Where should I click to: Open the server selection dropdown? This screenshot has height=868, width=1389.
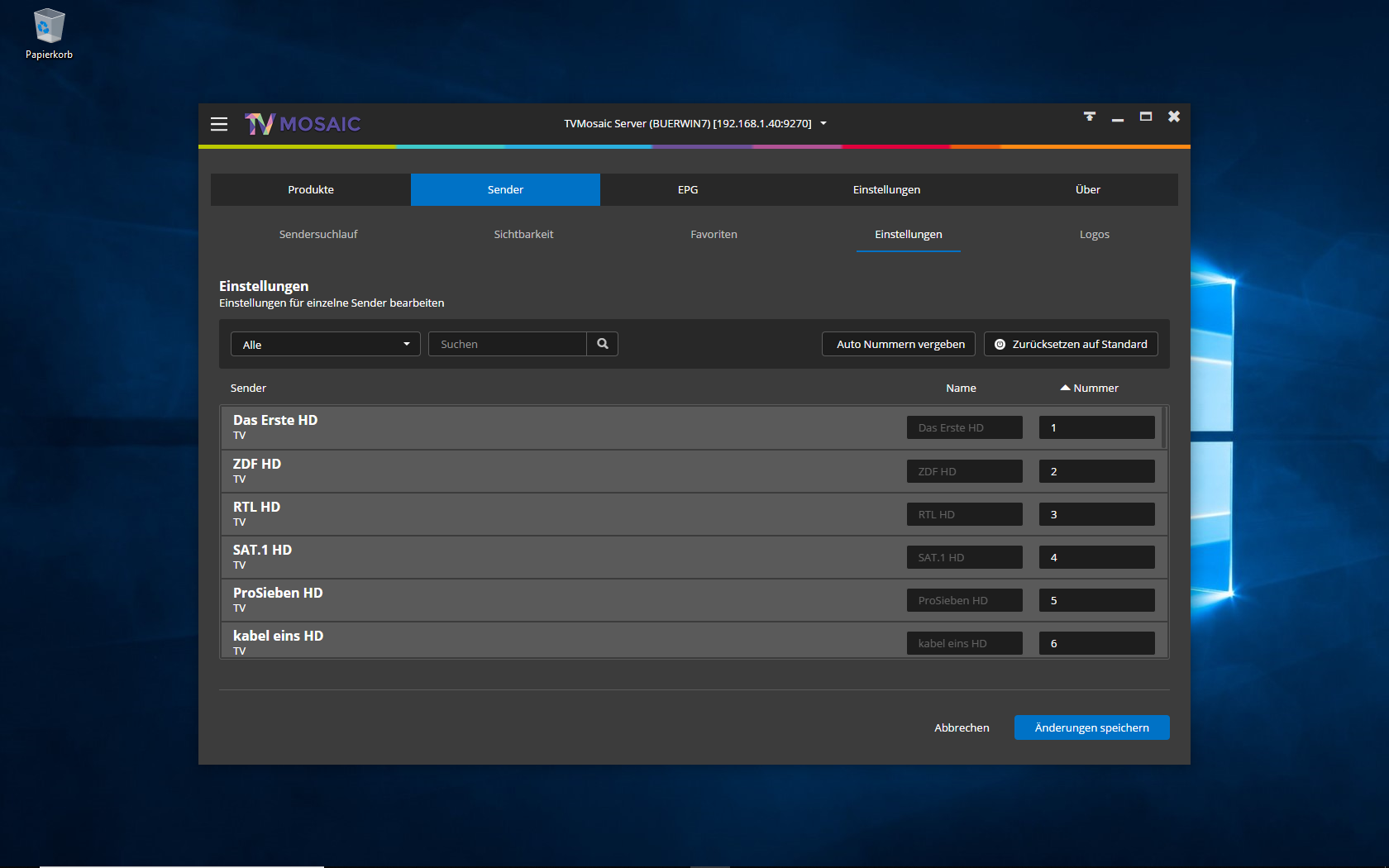pos(694,123)
